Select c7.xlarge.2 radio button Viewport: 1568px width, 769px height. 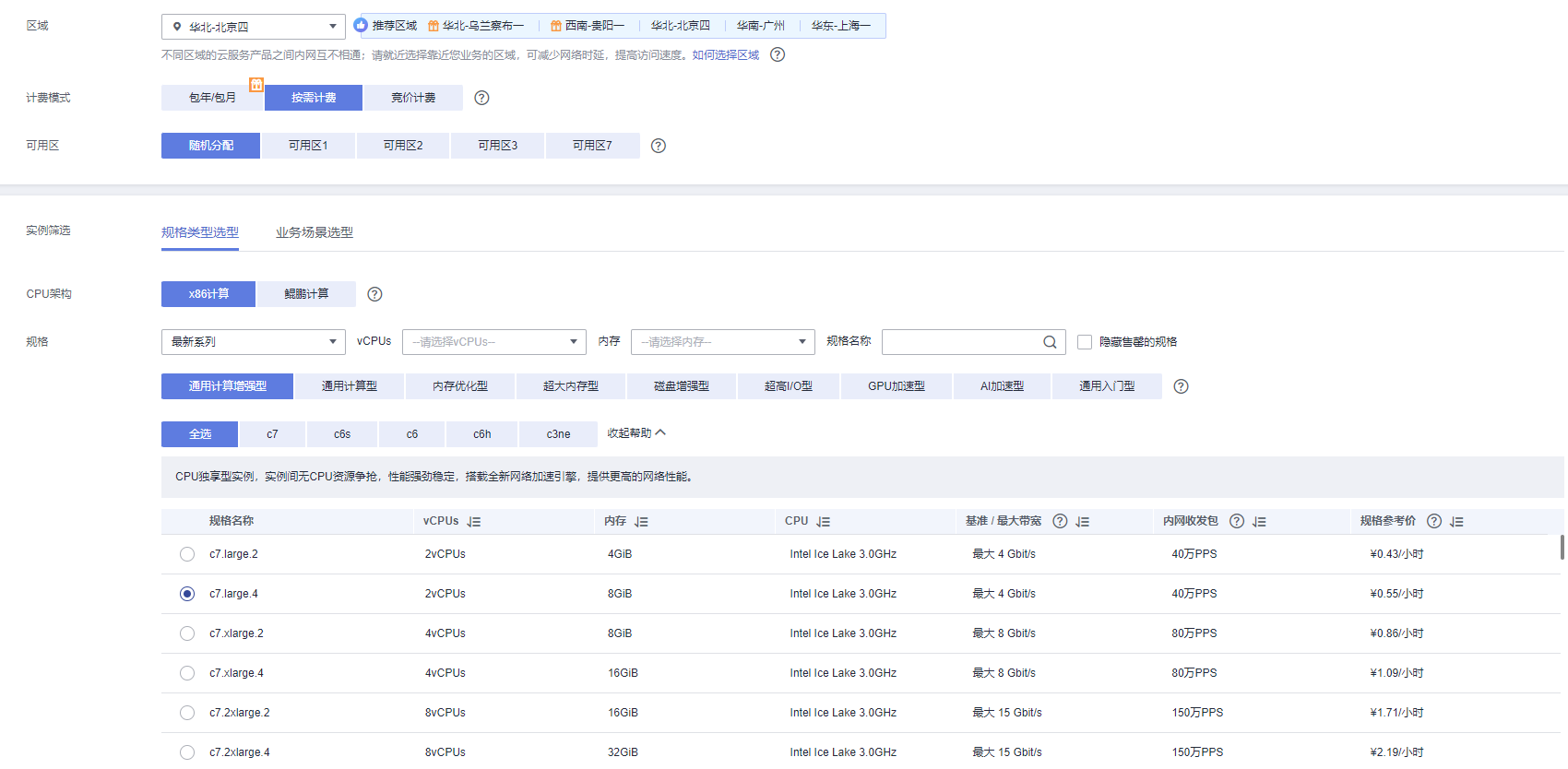pyautogui.click(x=187, y=633)
